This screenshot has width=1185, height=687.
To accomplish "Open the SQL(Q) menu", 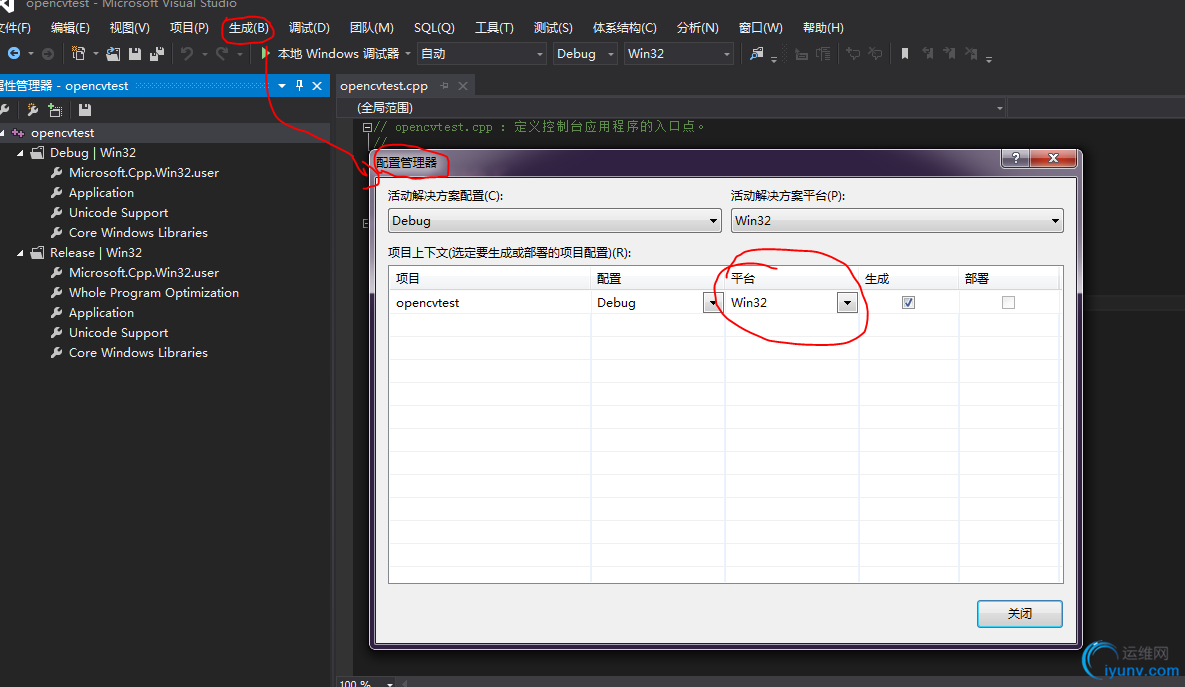I will pos(434,28).
